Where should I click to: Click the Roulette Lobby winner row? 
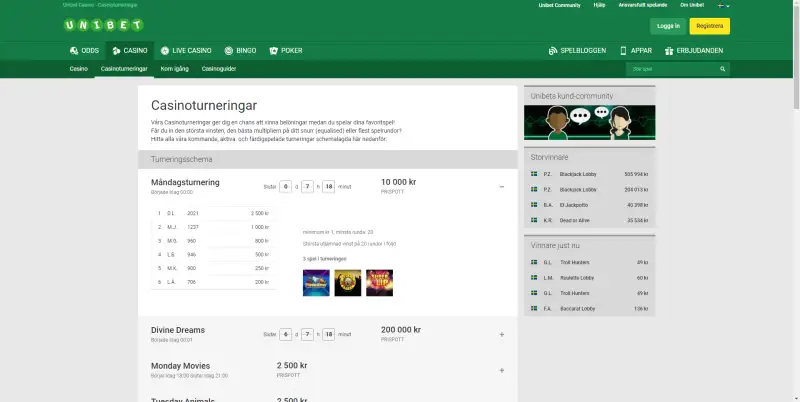[589, 278]
